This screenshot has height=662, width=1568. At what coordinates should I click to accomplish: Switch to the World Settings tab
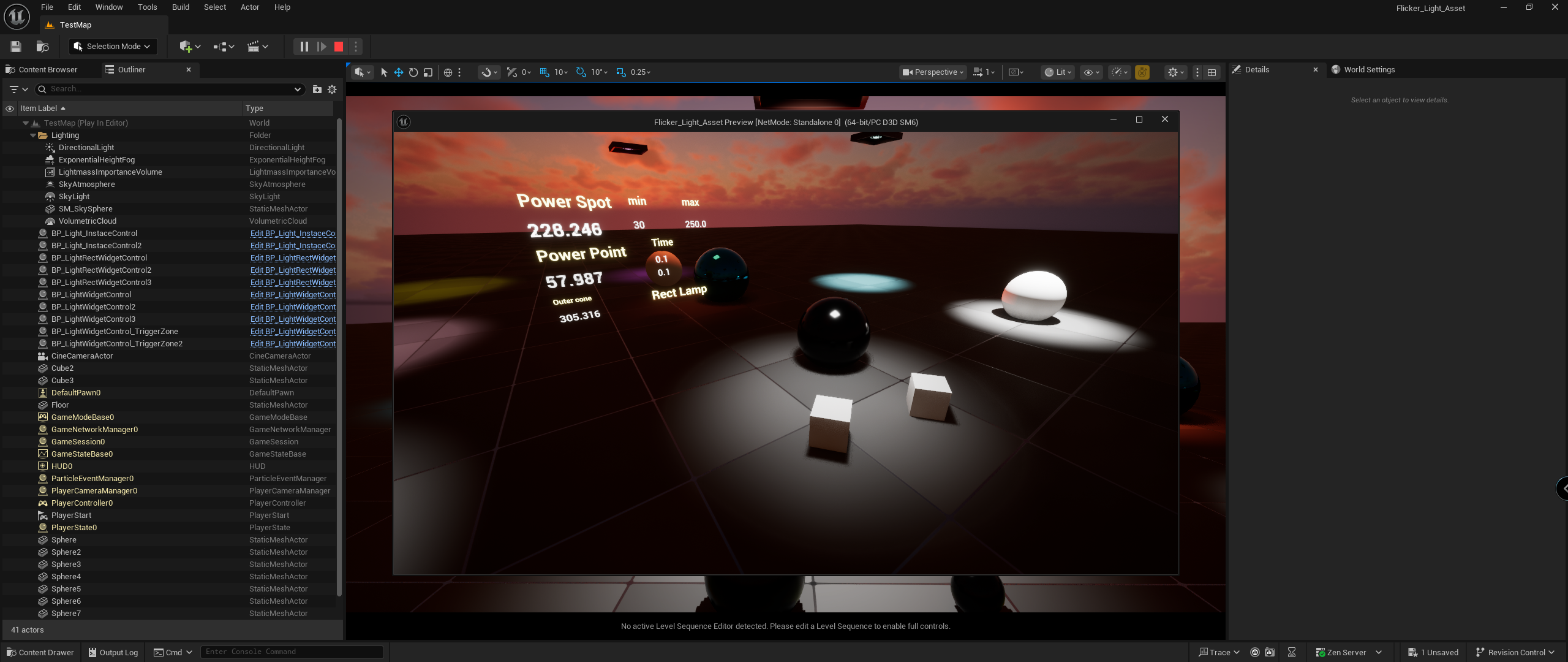(x=1368, y=70)
